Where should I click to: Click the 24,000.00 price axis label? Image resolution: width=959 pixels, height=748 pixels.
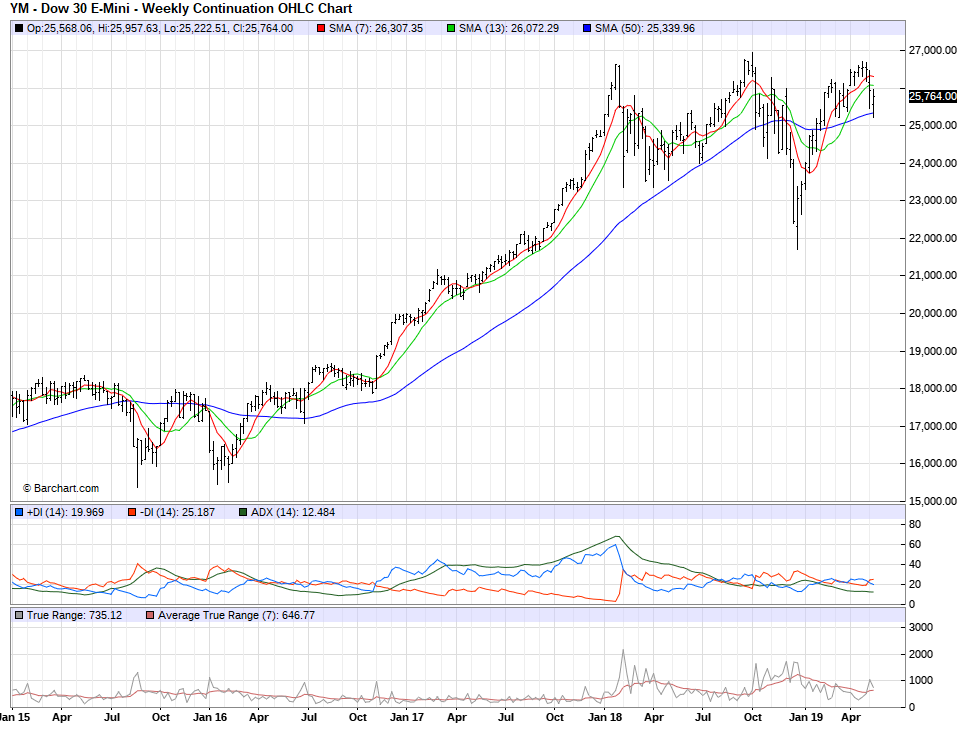[933, 163]
